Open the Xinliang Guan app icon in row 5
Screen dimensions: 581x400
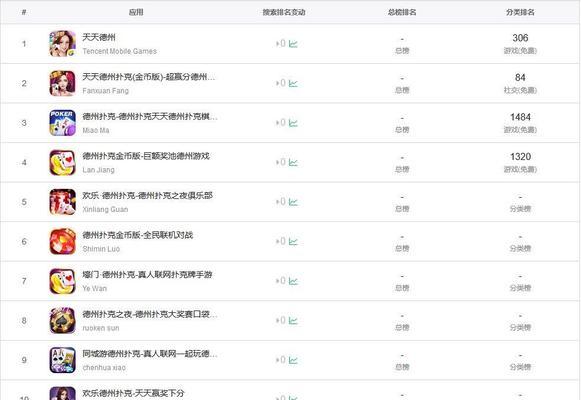(x=62, y=202)
